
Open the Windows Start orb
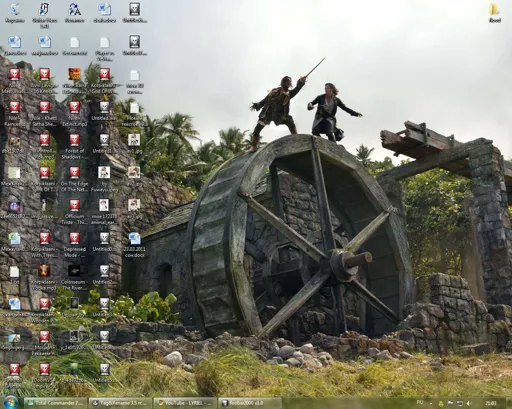point(10,402)
